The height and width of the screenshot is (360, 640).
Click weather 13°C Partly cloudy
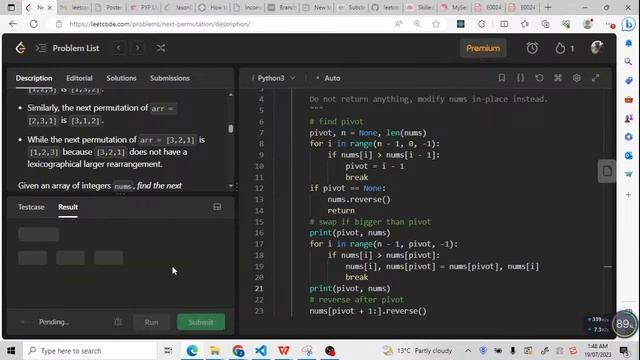point(417,351)
